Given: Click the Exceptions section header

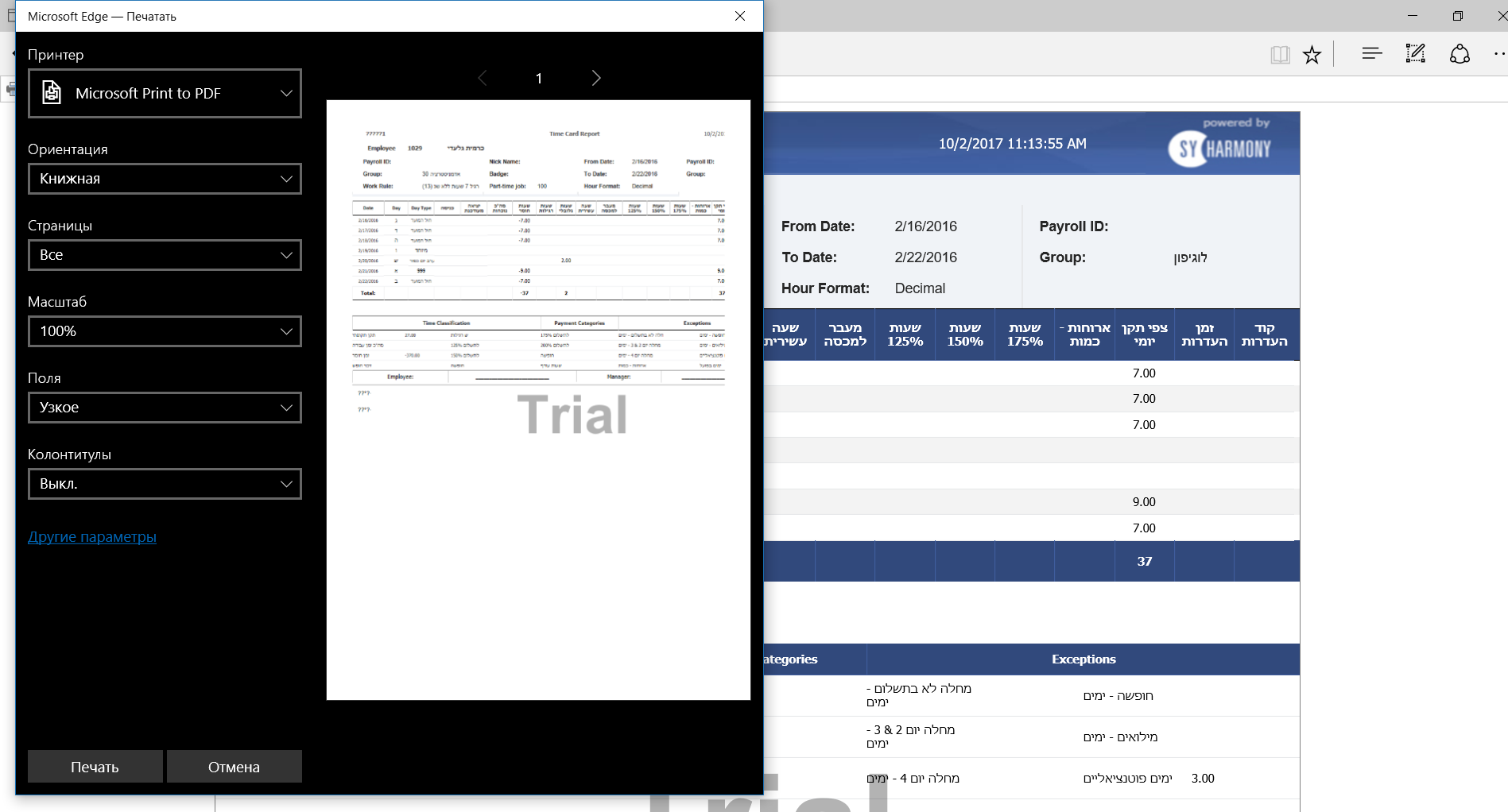Looking at the screenshot, I should 1084,659.
